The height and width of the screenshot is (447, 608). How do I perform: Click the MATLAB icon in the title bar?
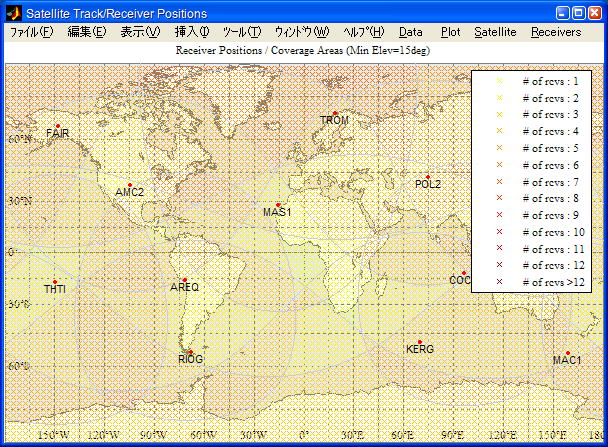point(13,13)
